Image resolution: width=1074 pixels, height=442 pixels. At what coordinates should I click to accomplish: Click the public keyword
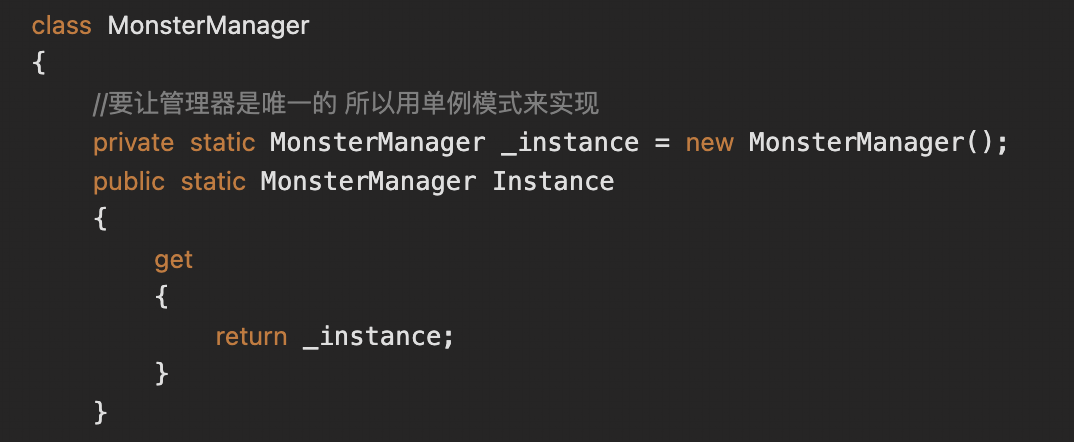[129, 182]
